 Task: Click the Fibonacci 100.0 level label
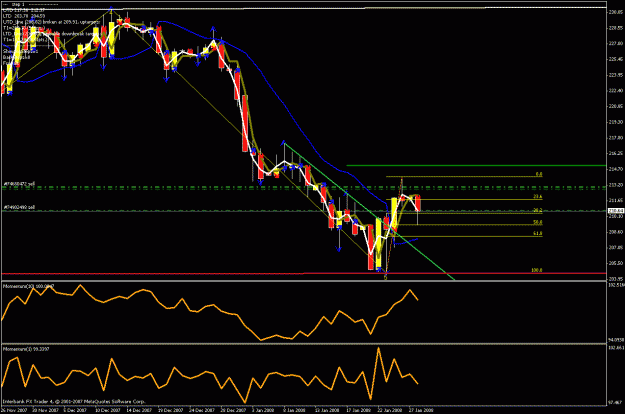tap(537, 270)
